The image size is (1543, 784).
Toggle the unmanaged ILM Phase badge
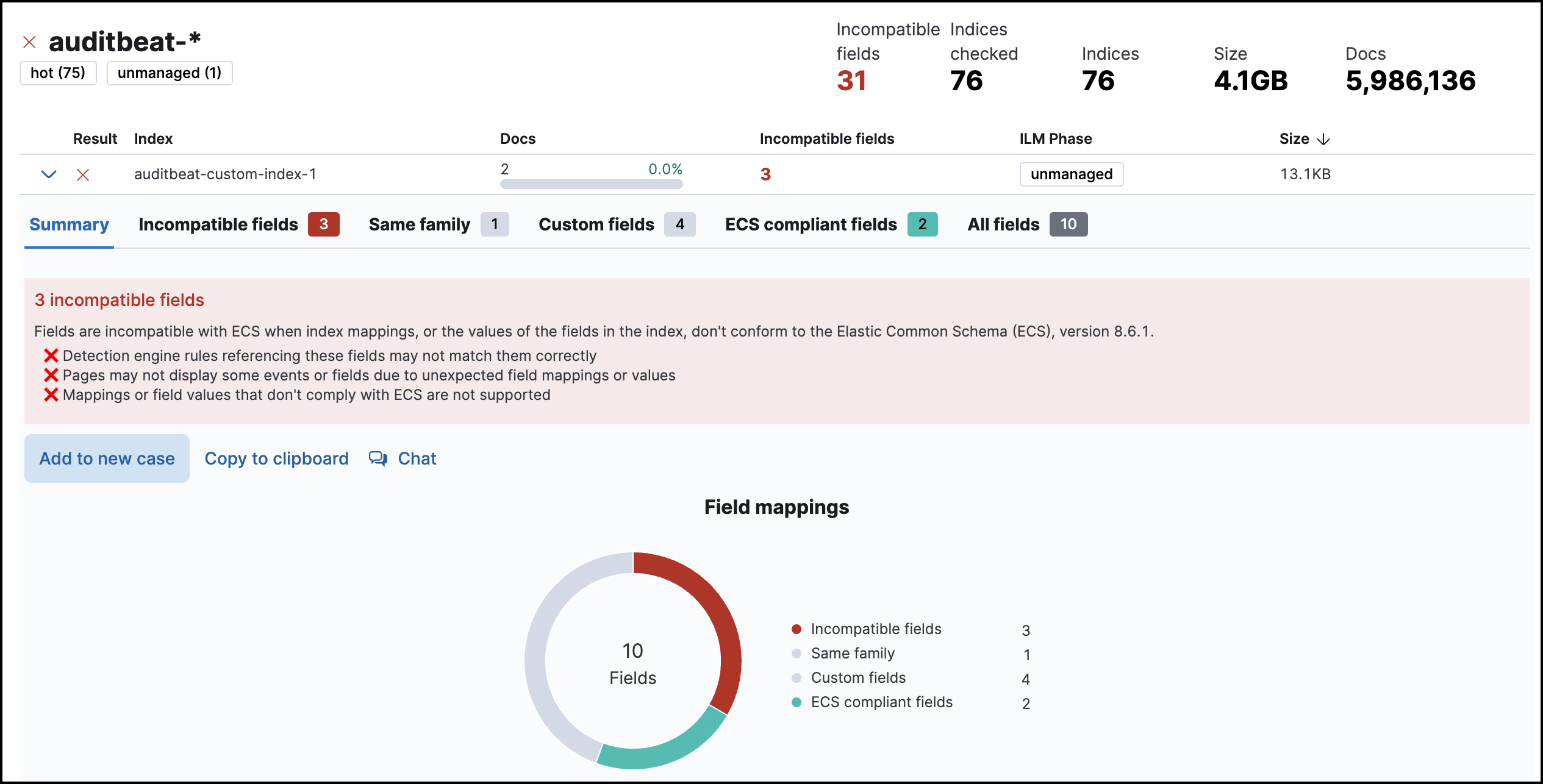(x=1071, y=174)
